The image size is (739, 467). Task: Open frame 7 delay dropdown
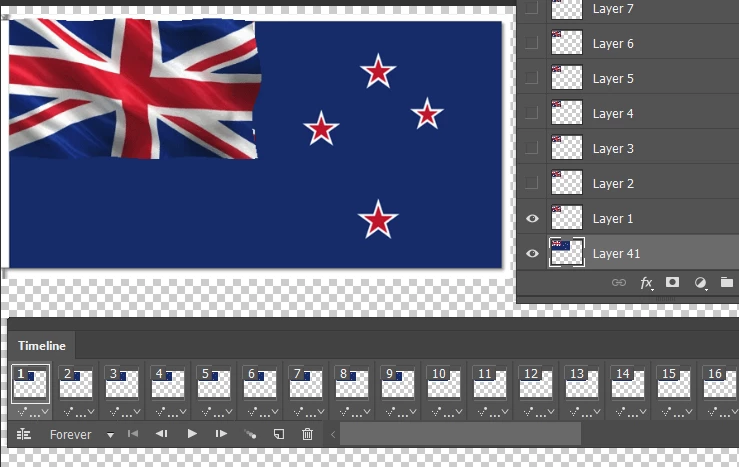(308, 412)
